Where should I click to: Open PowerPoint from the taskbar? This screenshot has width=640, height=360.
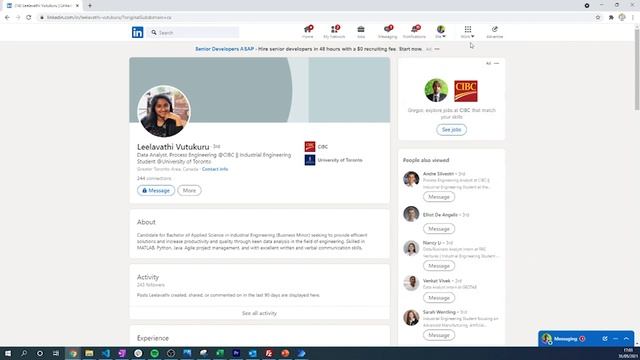tap(285, 353)
